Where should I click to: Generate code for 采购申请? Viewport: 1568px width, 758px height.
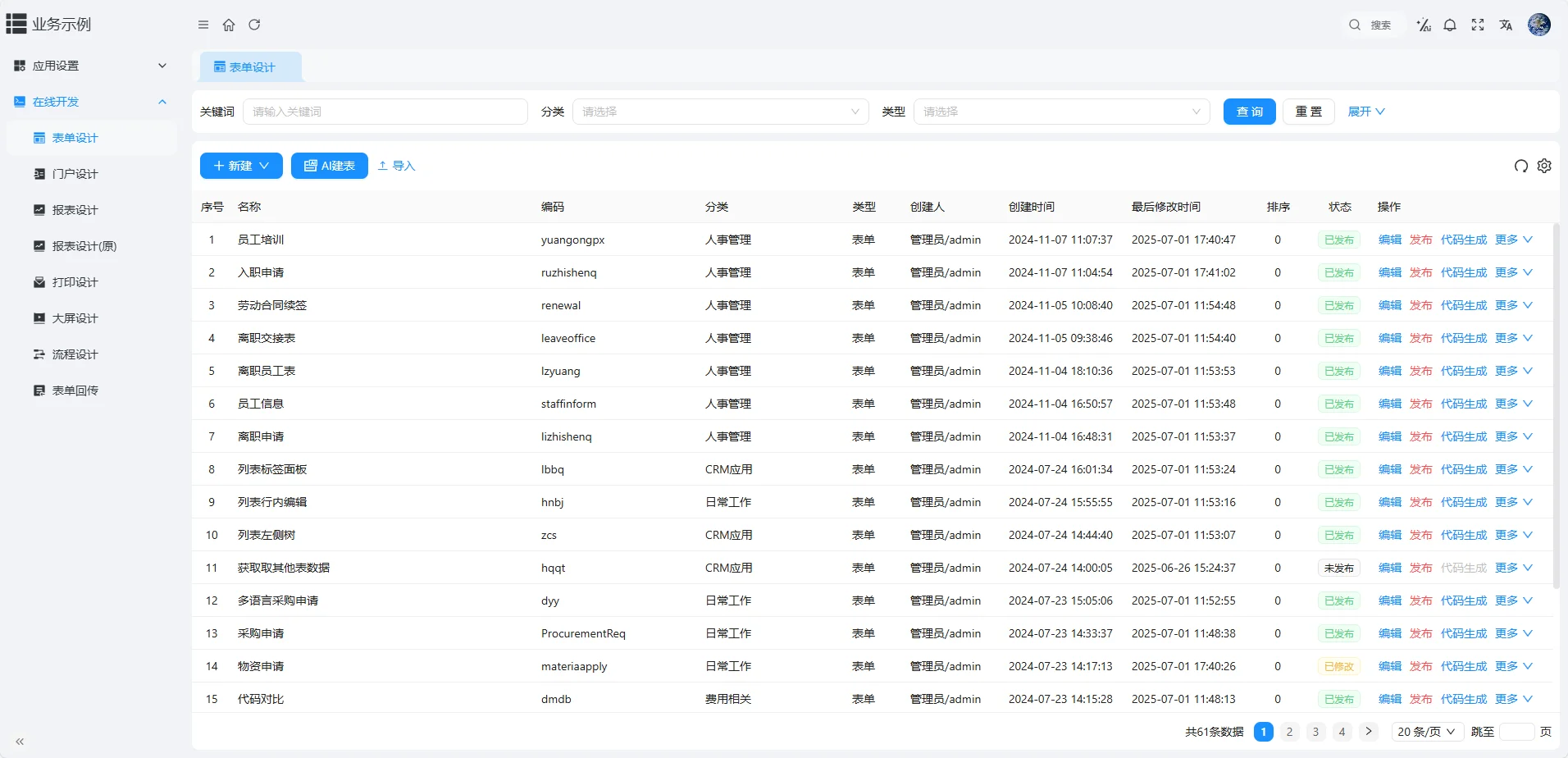coord(1464,633)
